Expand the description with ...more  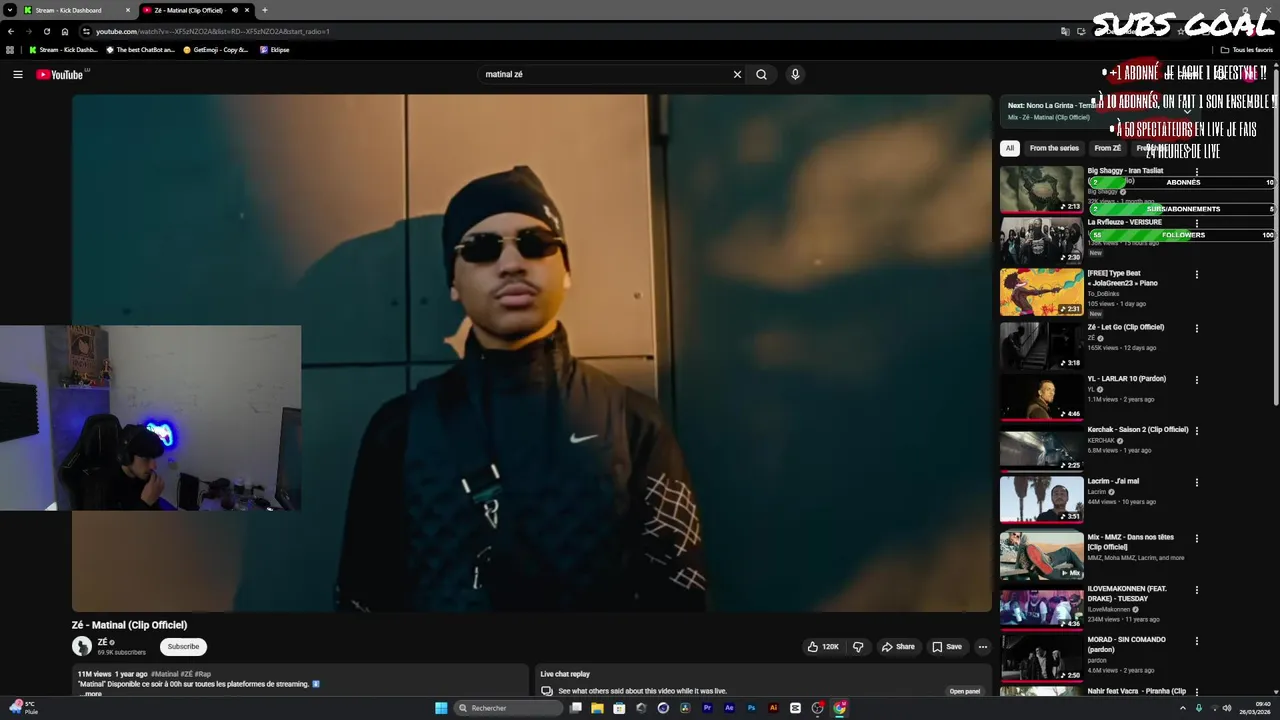pos(91,693)
